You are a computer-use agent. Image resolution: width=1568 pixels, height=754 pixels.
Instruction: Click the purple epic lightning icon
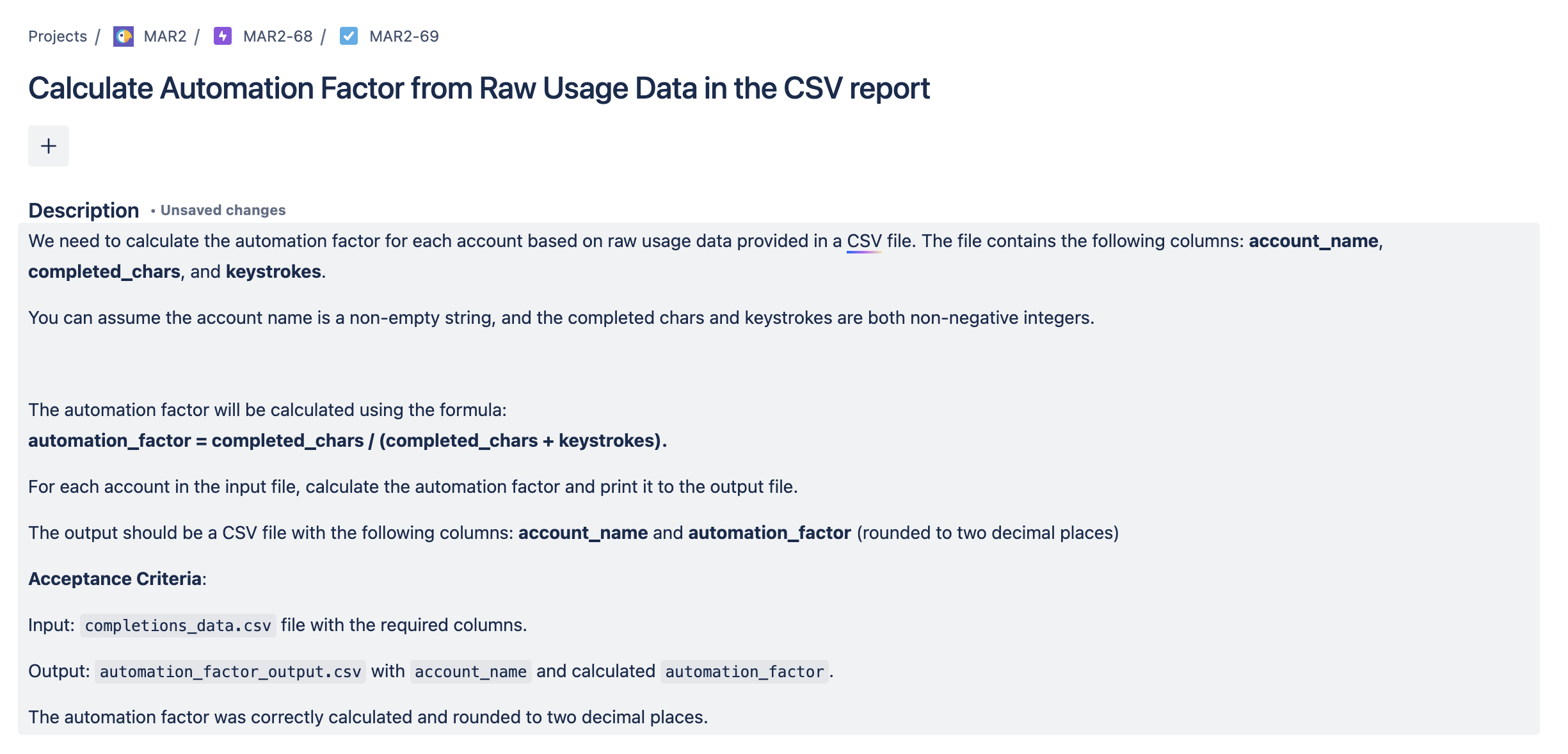(x=222, y=36)
